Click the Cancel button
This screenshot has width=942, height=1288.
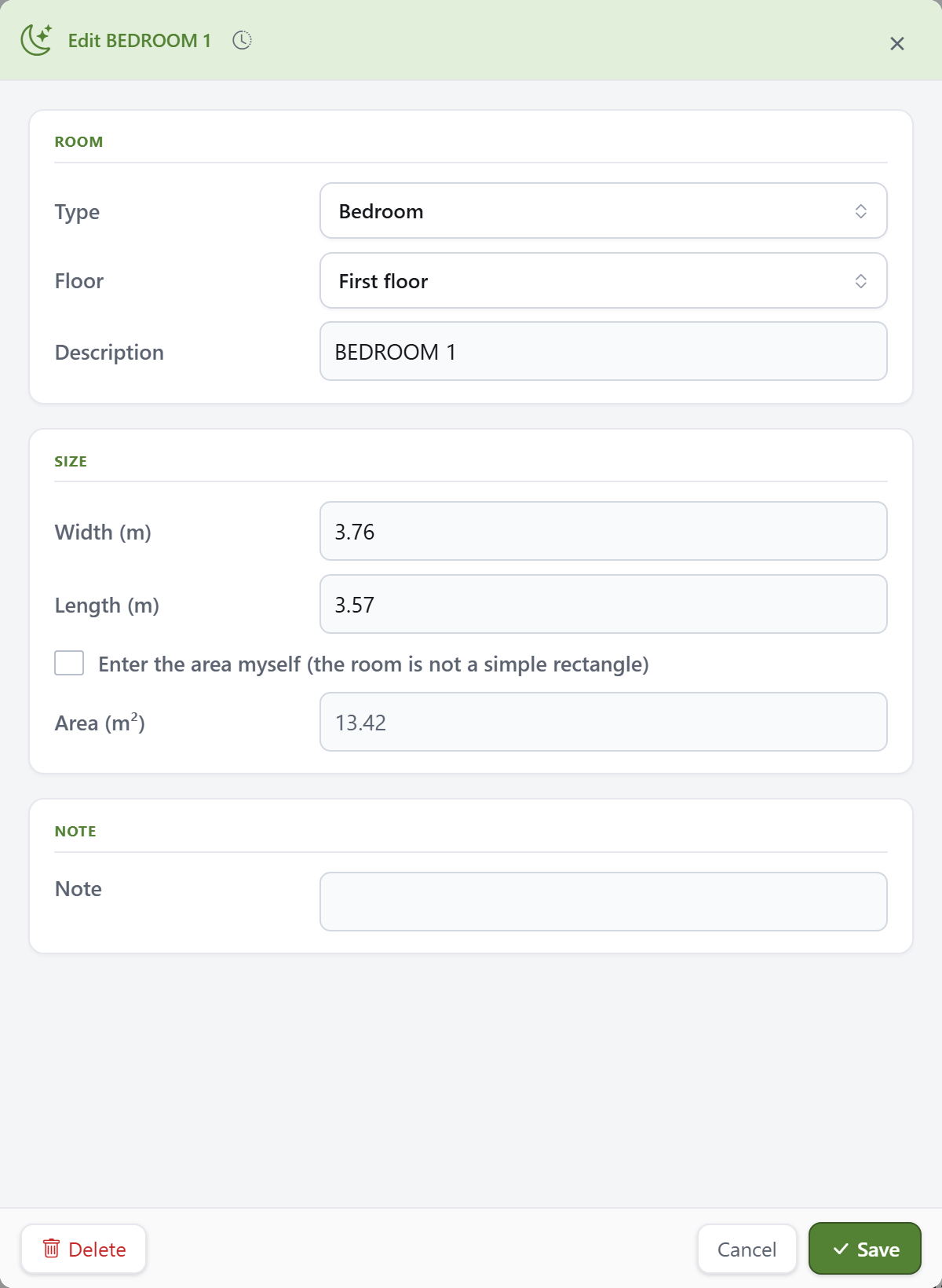click(x=747, y=1249)
